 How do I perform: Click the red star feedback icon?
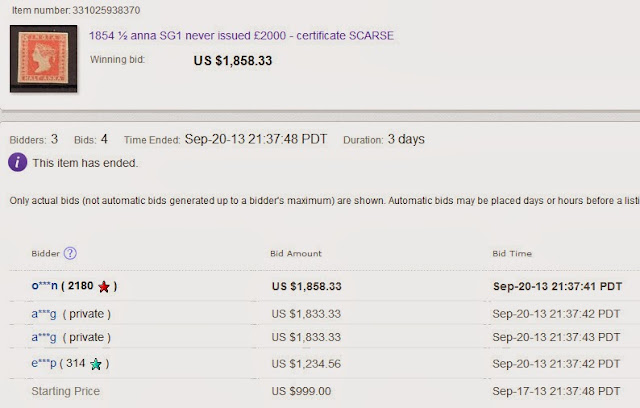104,287
